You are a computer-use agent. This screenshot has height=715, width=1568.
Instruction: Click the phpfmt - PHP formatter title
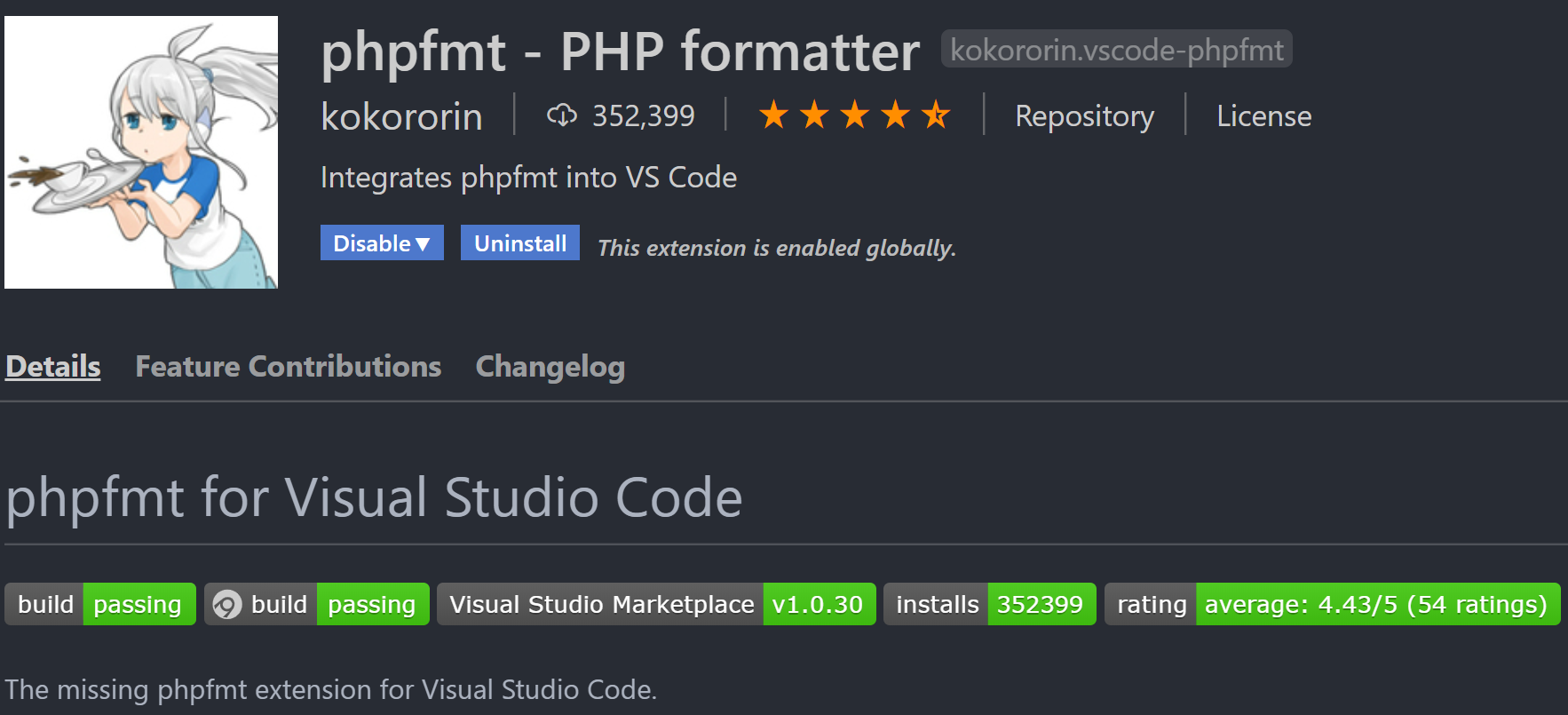[x=620, y=52]
